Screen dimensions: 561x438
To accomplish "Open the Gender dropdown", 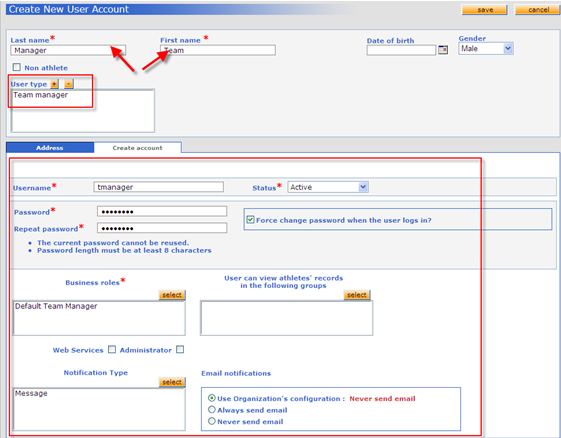I will [486, 48].
